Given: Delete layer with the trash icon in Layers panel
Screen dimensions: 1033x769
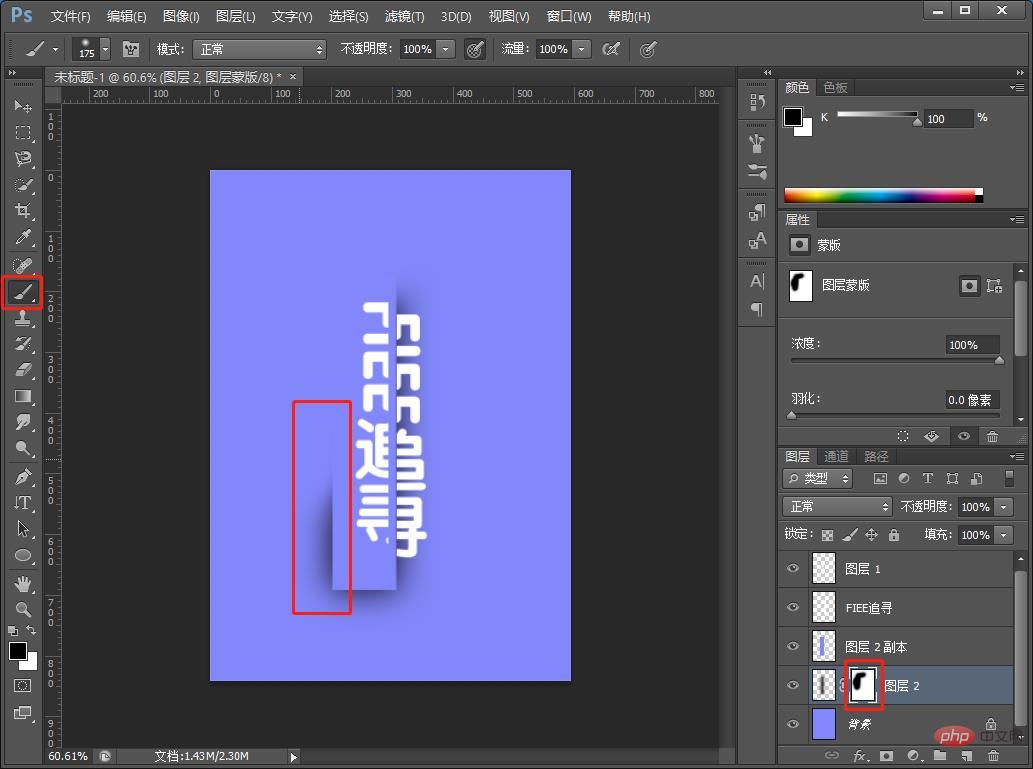Looking at the screenshot, I should click(x=993, y=756).
